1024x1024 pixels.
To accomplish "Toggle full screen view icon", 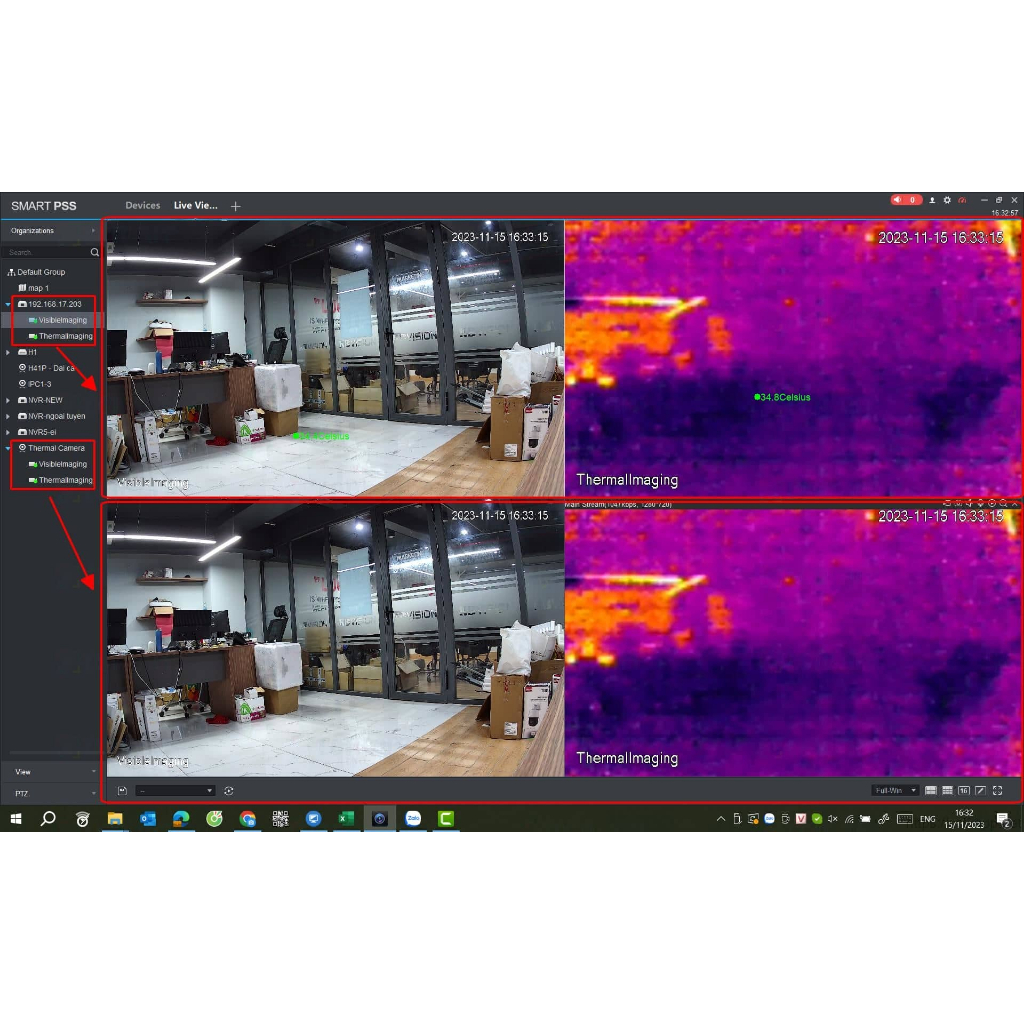I will click(x=997, y=791).
